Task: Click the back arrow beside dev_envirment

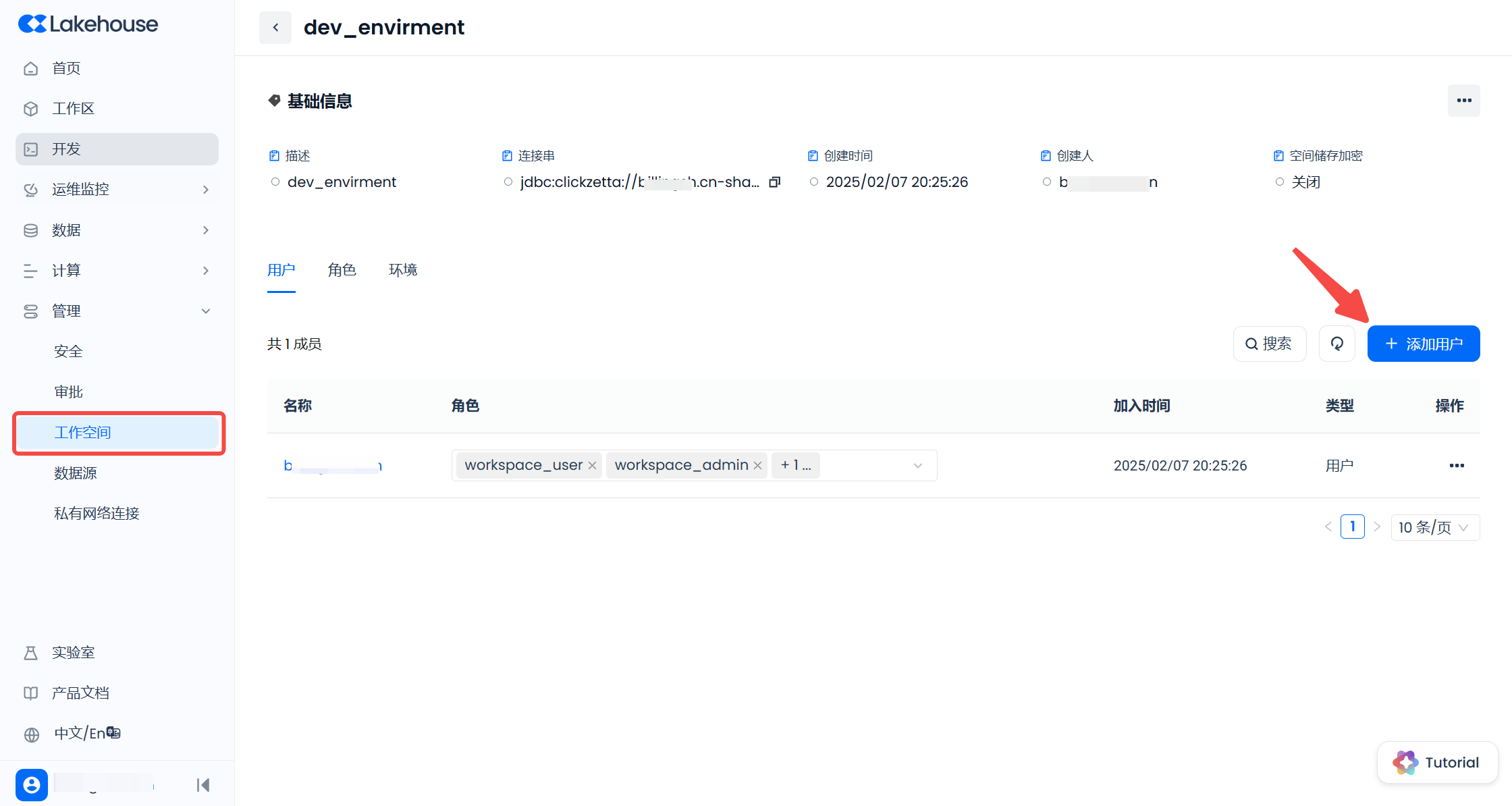Action: click(x=275, y=28)
